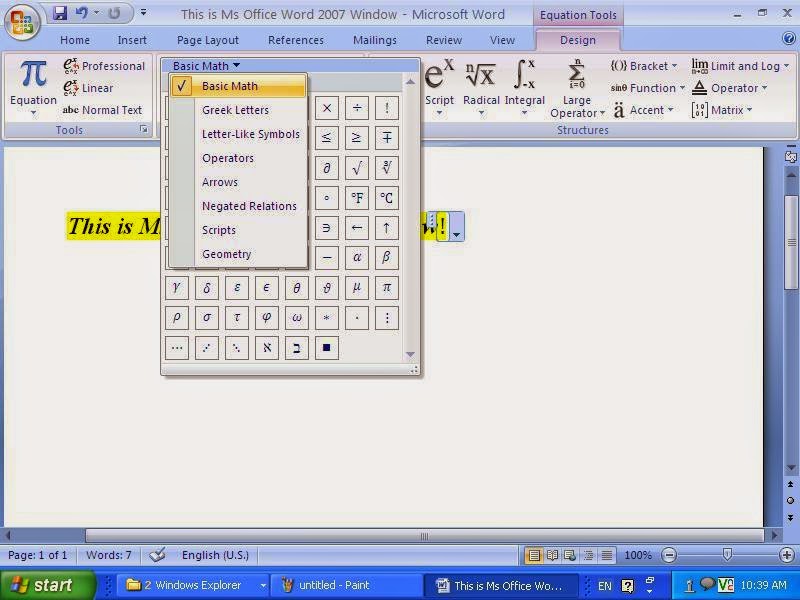
Task: Choose Greek Letters from the menu
Action: pos(235,110)
